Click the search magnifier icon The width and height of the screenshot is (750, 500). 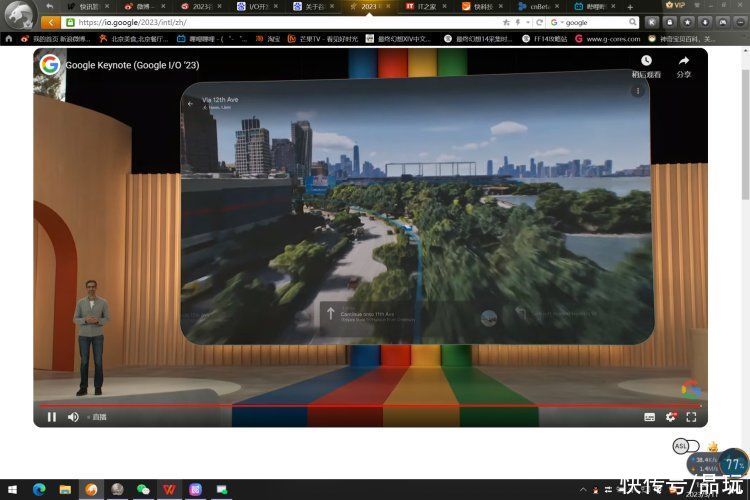coord(633,22)
